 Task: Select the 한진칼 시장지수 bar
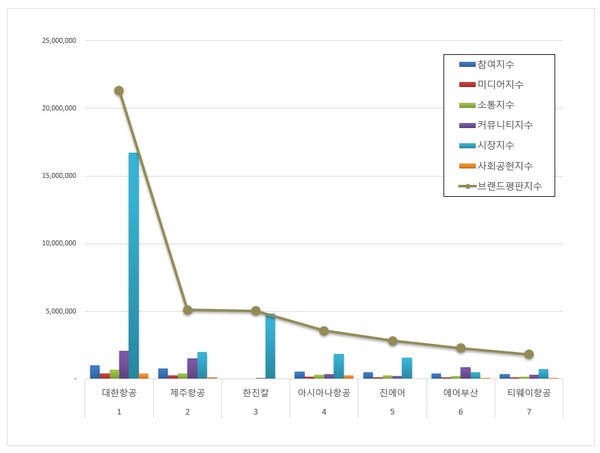tap(270, 346)
